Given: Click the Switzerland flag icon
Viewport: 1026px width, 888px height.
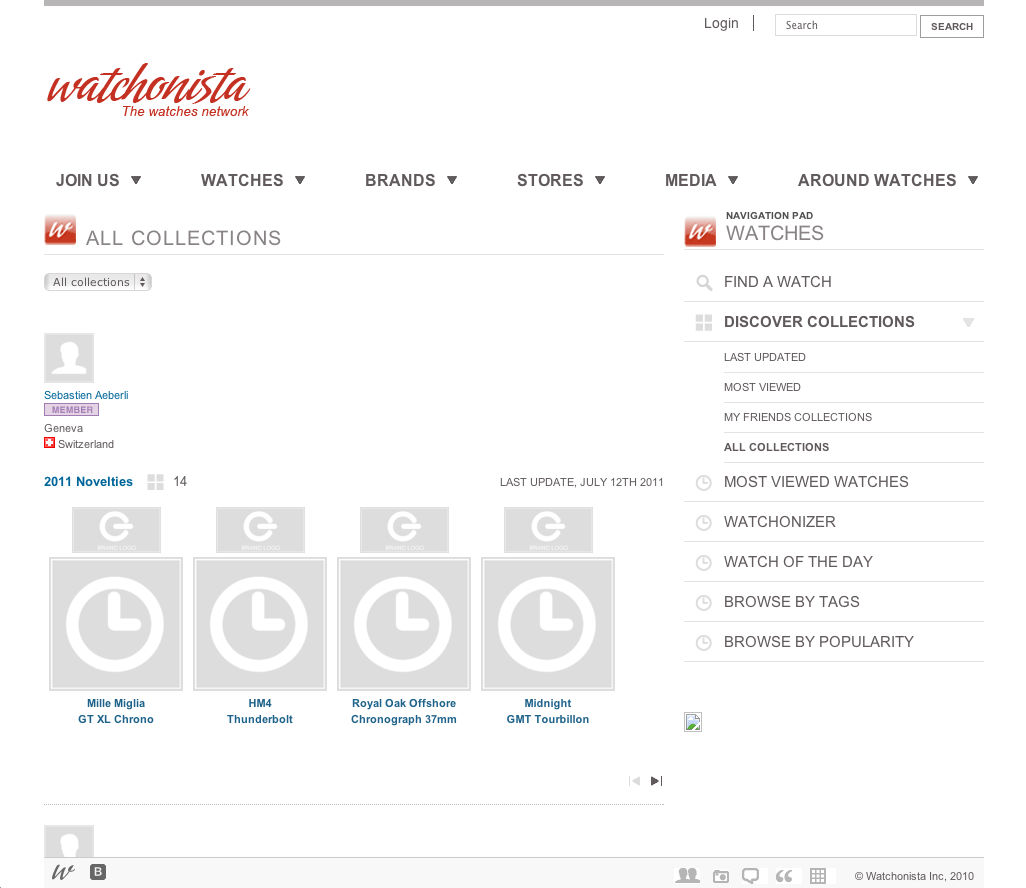Looking at the screenshot, I should point(49,443).
